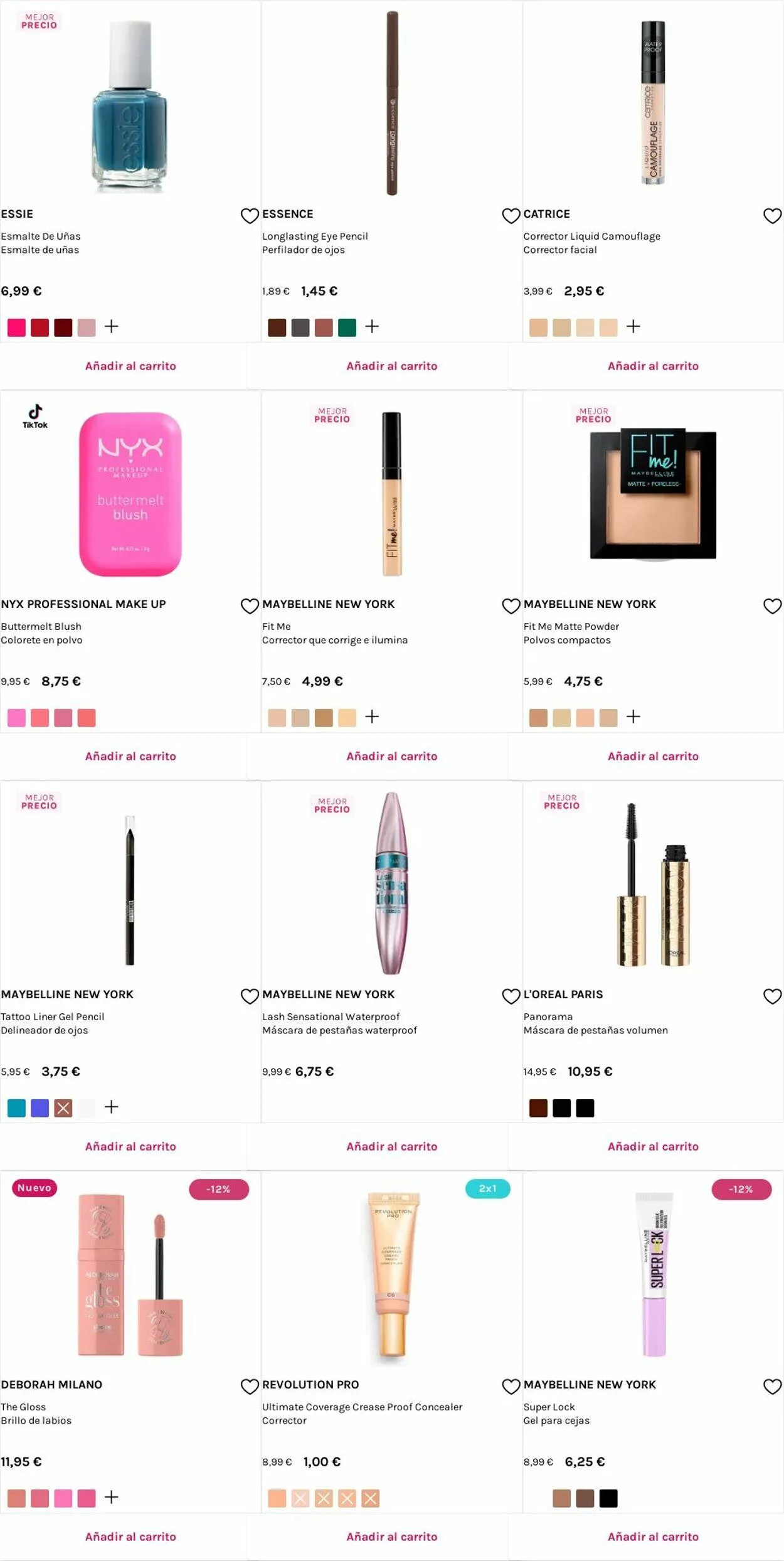
Task: Wishlist the L'Oreal Panorama mascara
Action: [772, 996]
